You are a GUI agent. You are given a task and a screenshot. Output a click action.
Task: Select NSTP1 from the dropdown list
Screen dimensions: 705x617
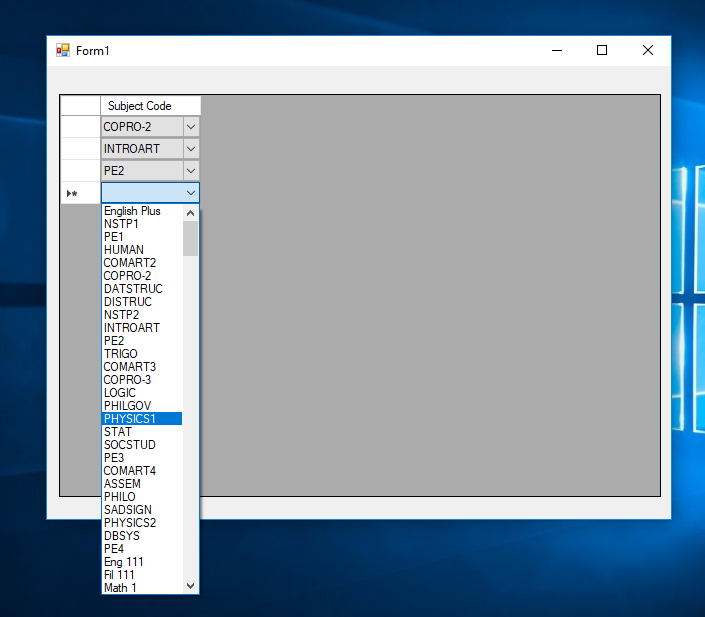click(142, 224)
